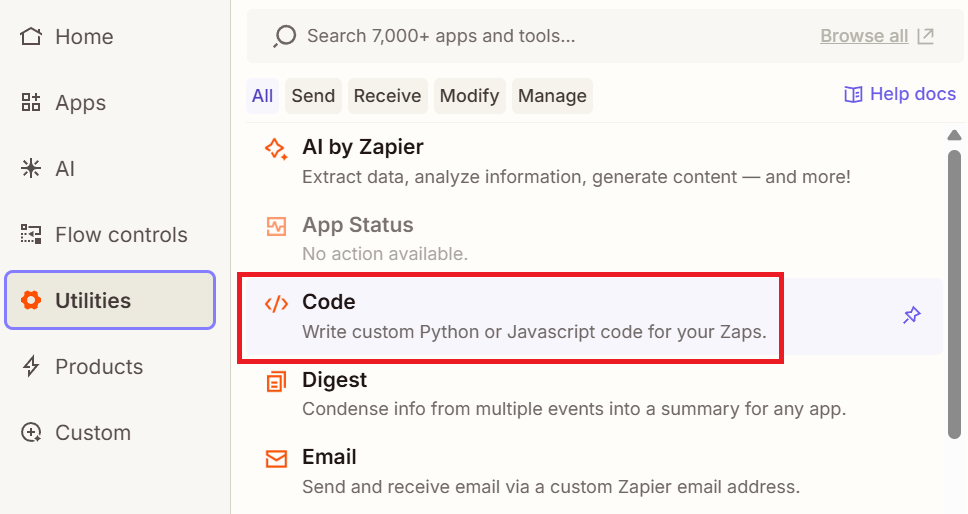Viewport: 968px width, 514px height.
Task: Click the Custom plus-circle icon
Action: (31, 433)
